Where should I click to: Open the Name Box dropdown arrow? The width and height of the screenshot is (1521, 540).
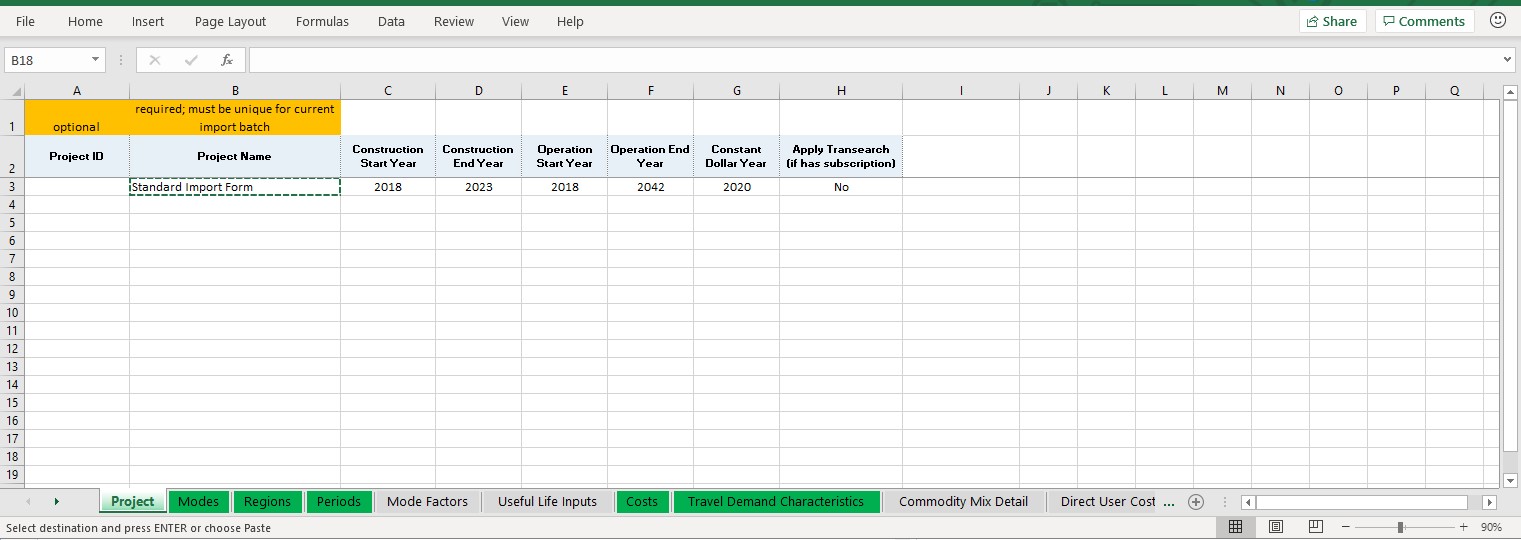(96, 60)
